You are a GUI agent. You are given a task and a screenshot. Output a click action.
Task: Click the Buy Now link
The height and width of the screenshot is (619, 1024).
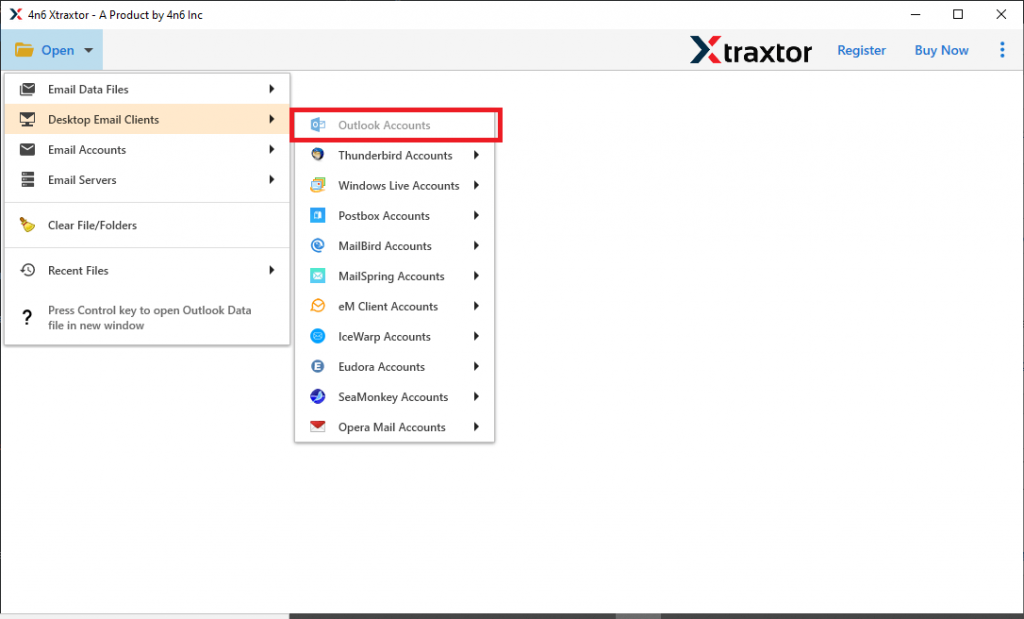coord(941,50)
